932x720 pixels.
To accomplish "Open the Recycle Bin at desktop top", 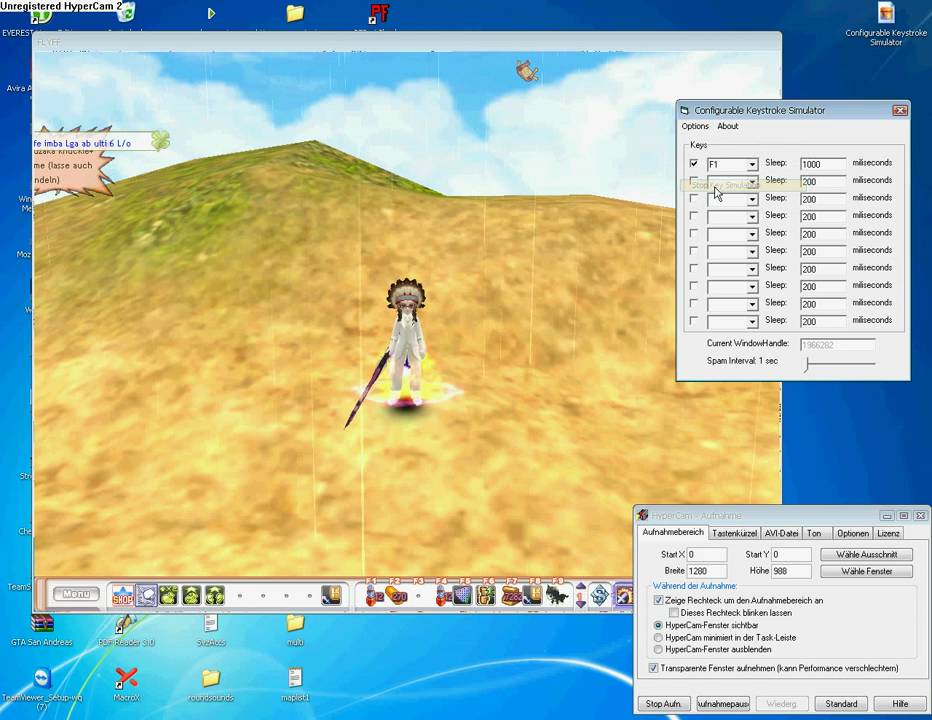I will (126, 12).
